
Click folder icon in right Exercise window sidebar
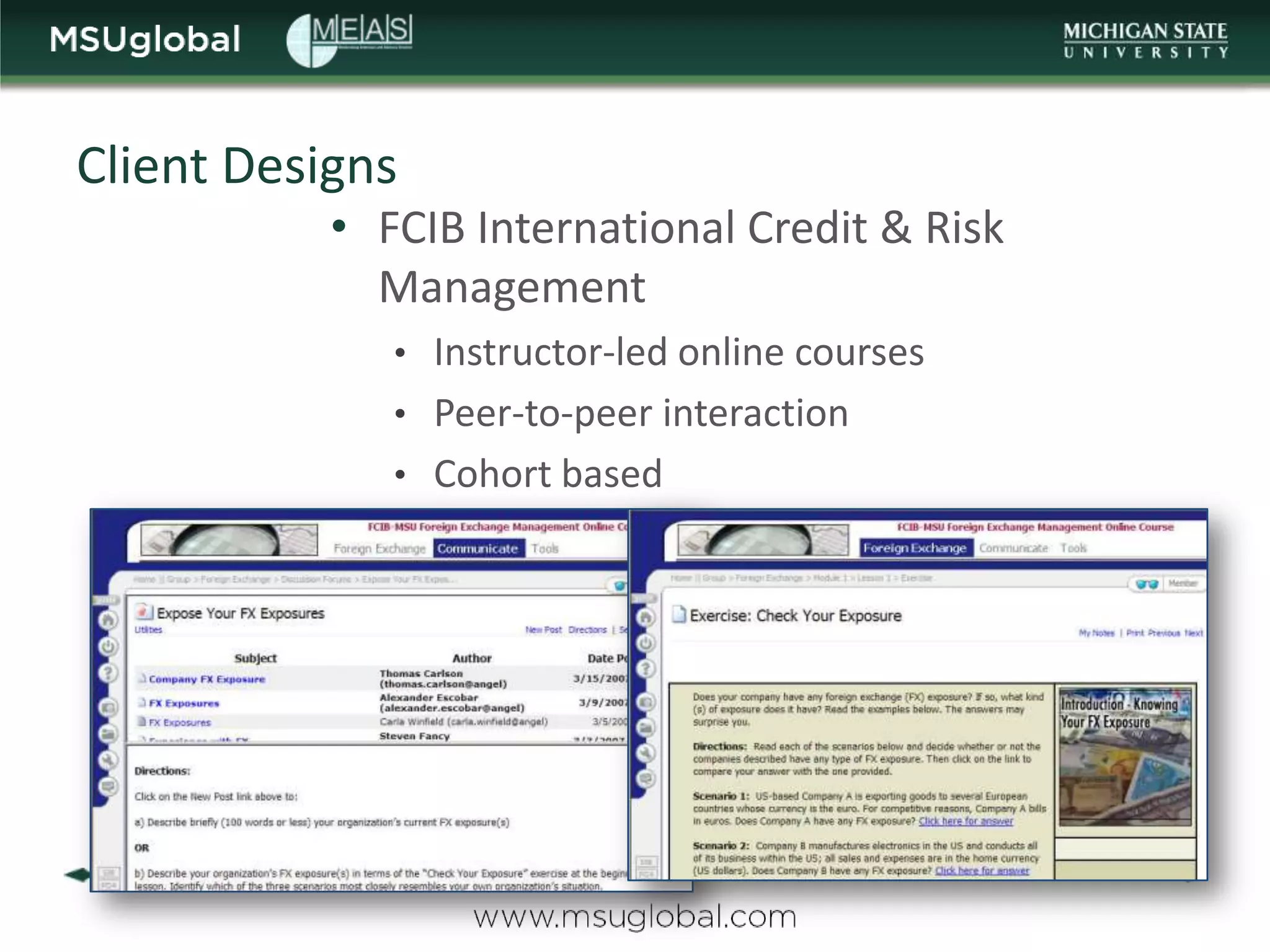pos(646,728)
